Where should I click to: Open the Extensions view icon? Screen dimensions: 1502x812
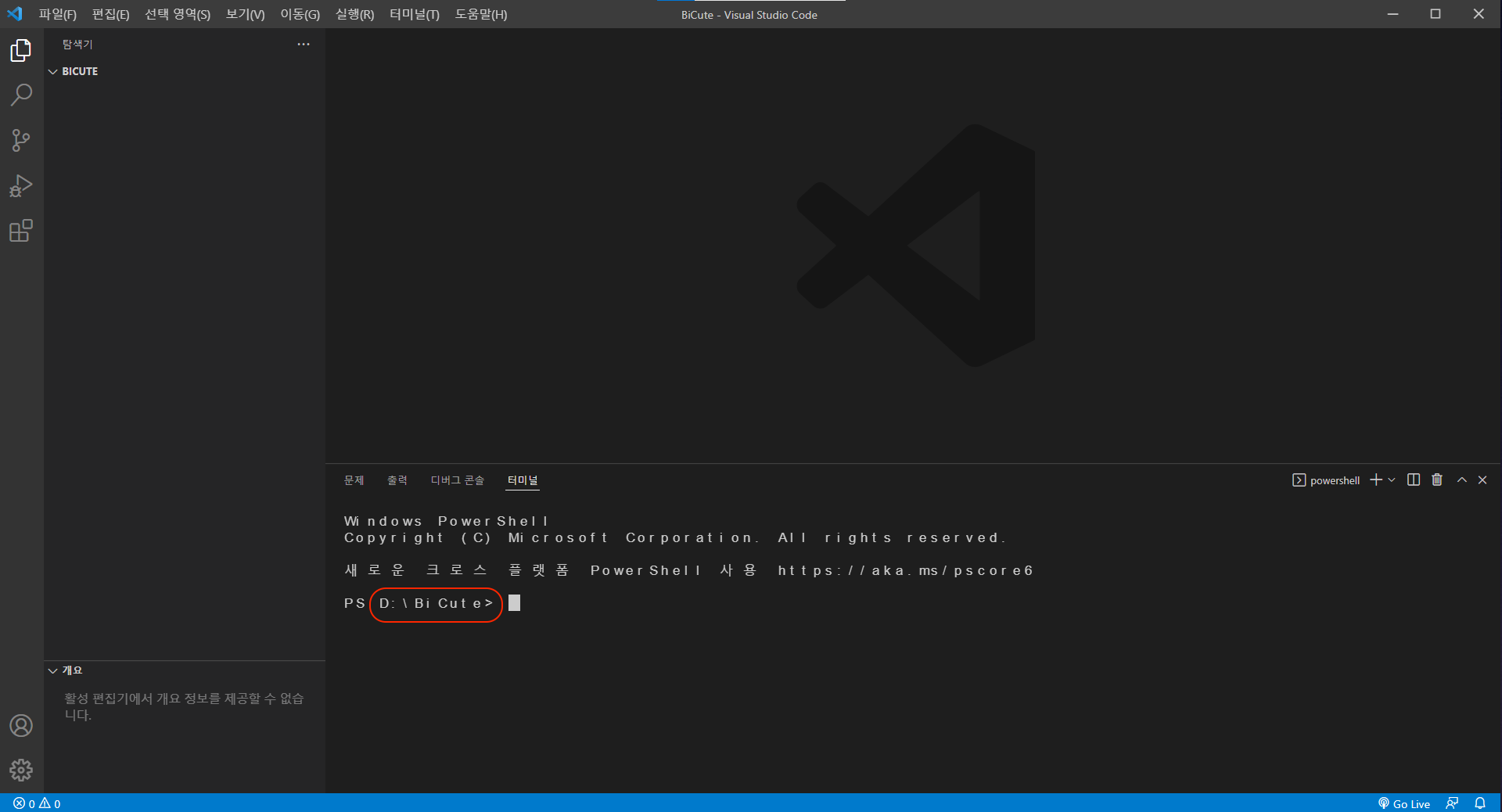[21, 231]
